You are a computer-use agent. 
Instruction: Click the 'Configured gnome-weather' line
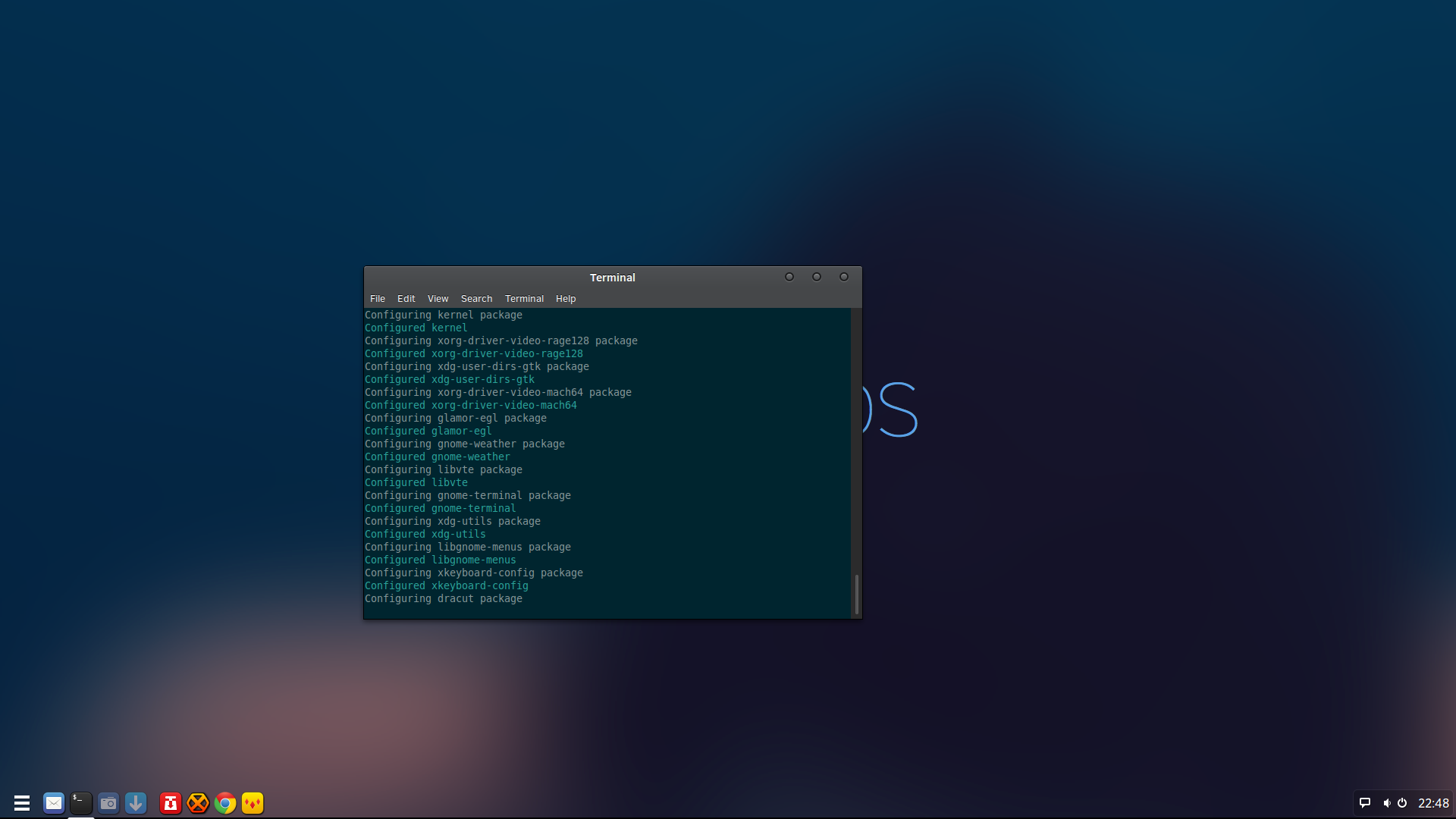(x=438, y=457)
